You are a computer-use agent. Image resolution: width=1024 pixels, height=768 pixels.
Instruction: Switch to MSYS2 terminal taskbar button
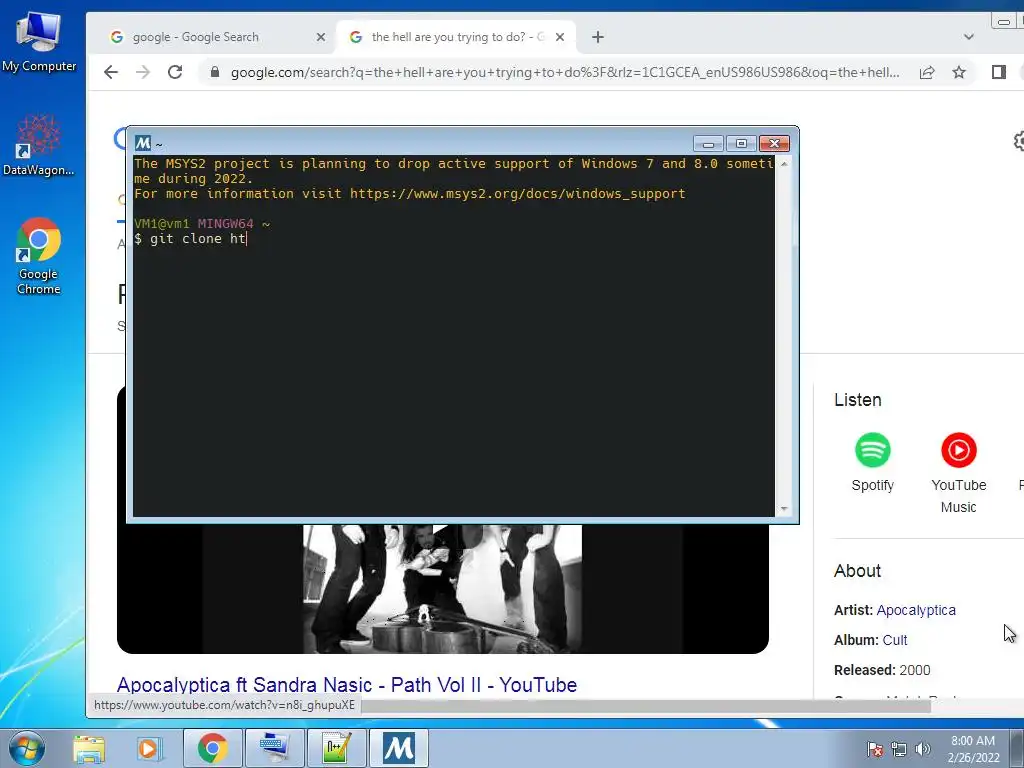coord(399,748)
